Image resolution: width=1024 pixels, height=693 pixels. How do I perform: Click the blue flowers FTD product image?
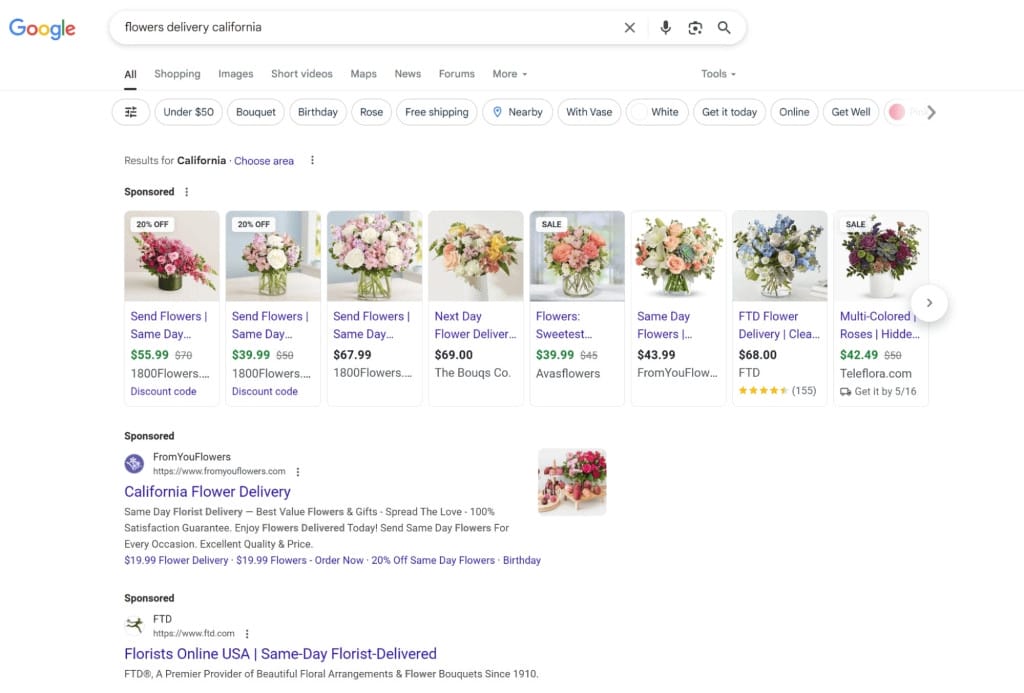(780, 256)
